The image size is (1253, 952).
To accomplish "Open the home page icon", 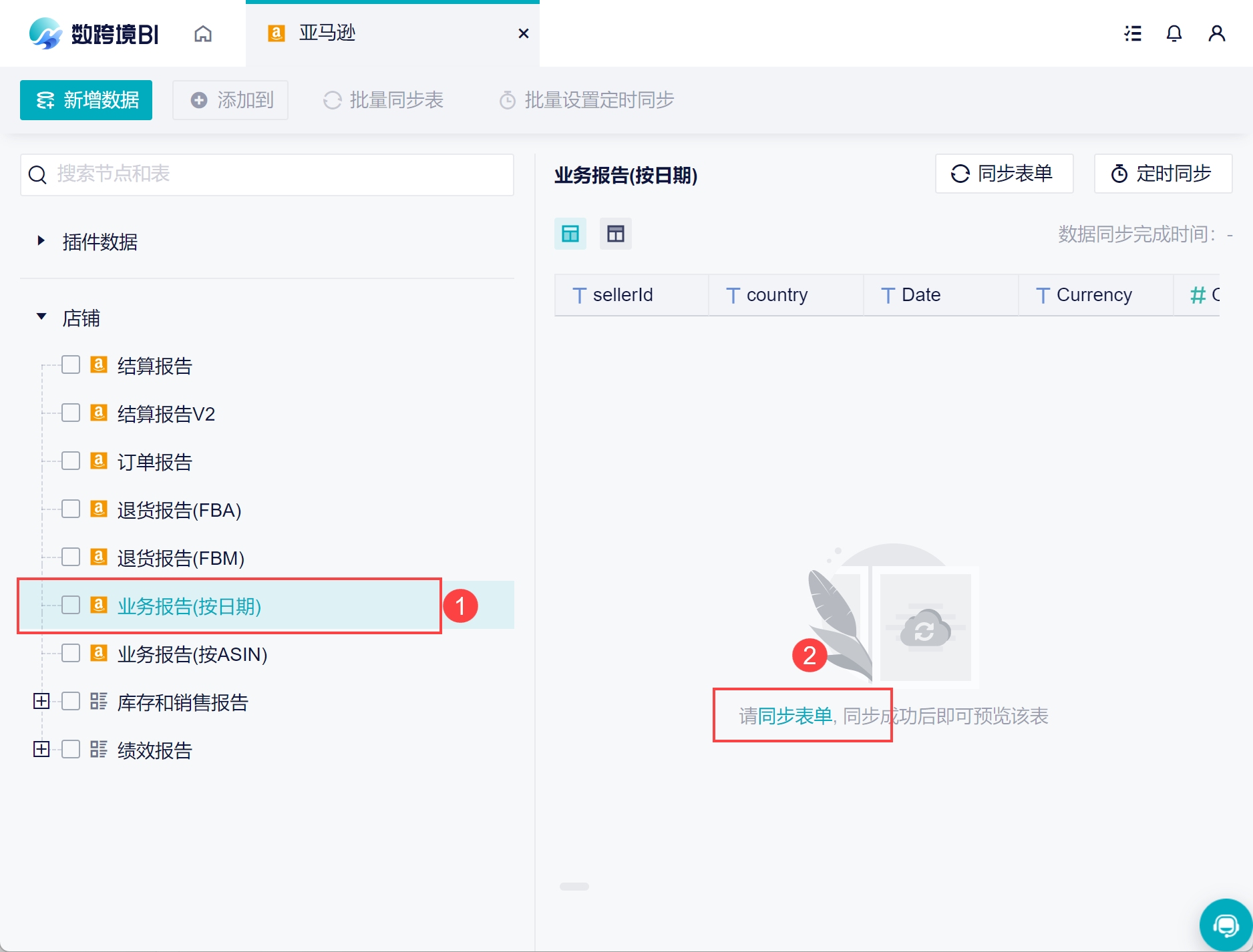I will click(x=203, y=33).
